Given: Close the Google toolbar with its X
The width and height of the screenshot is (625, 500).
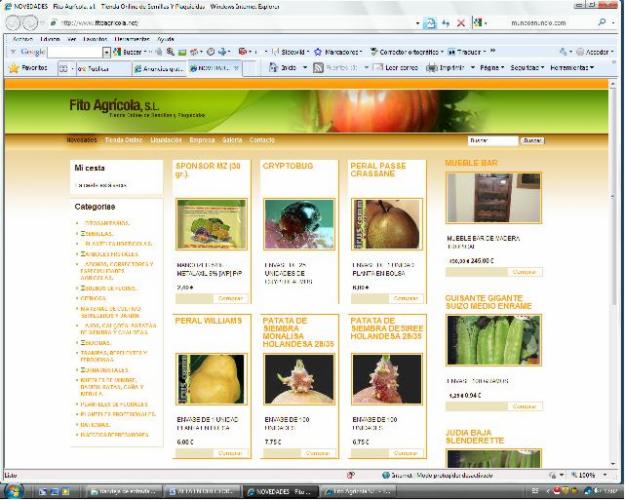Looking at the screenshot, I should pos(13,52).
